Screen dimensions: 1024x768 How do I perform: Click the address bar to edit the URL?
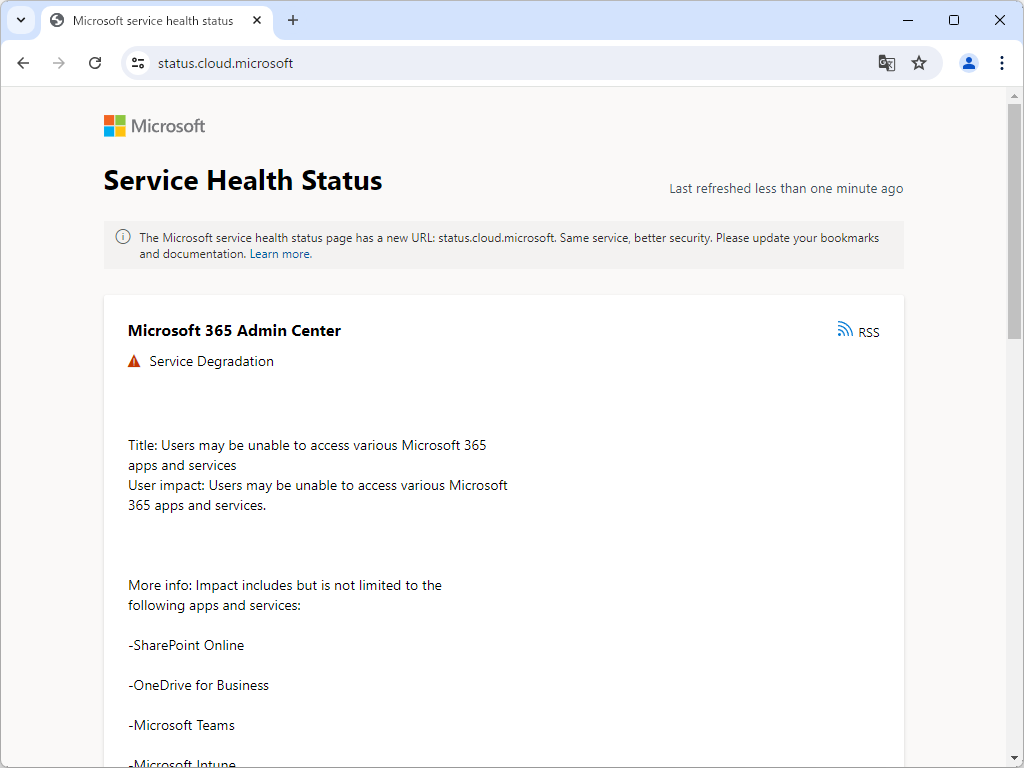pyautogui.click(x=400, y=62)
